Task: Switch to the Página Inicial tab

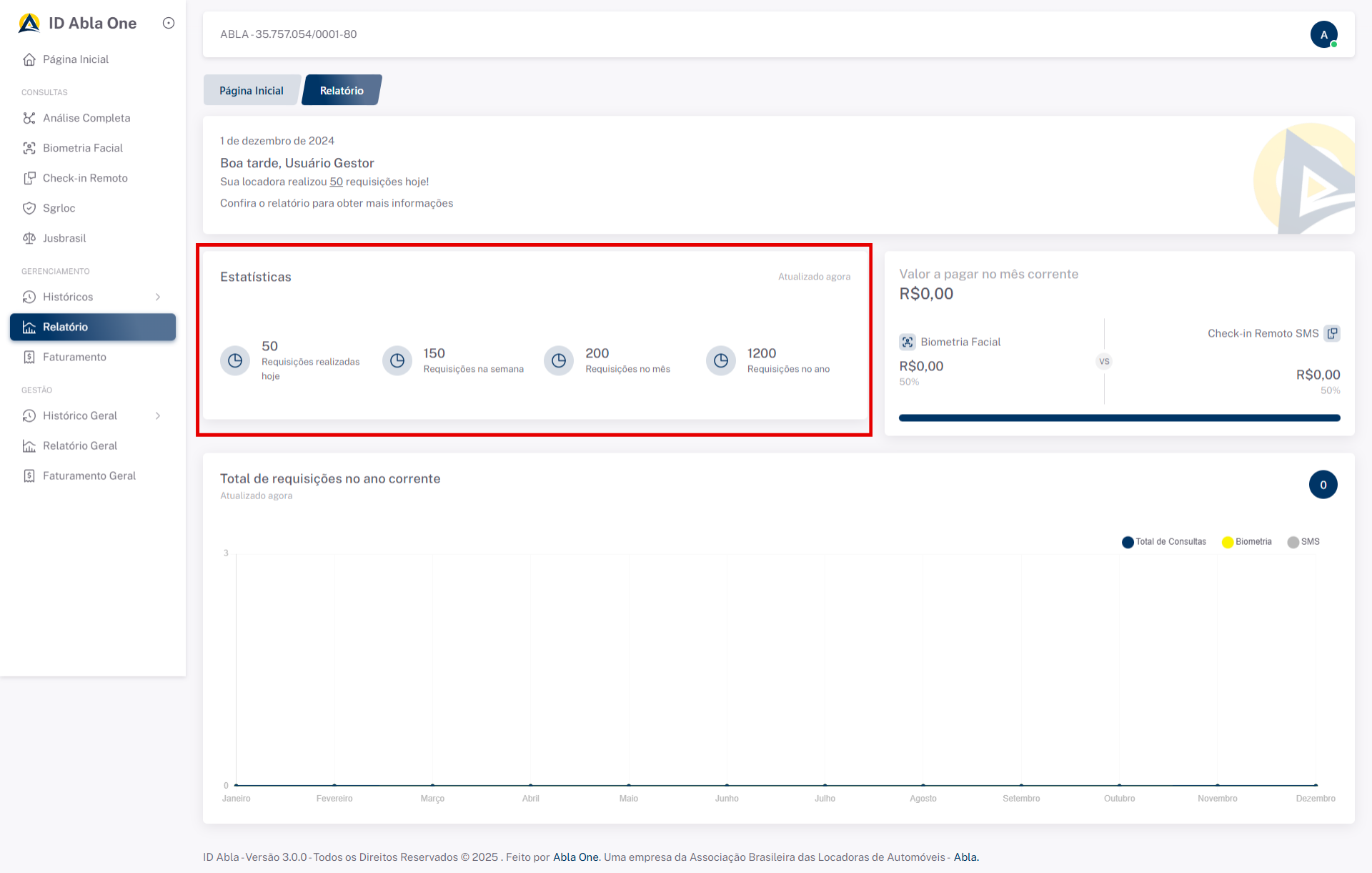Action: click(x=251, y=91)
